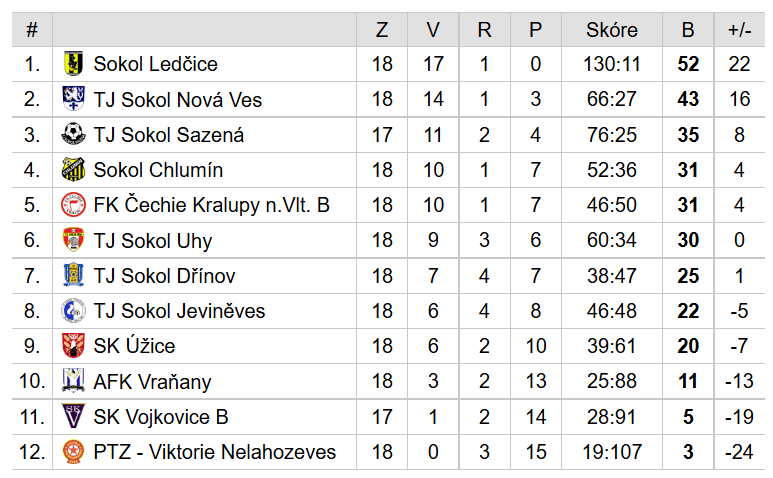This screenshot has width=773, height=478.
Task: Sort table by the B points header
Action: (x=688, y=30)
